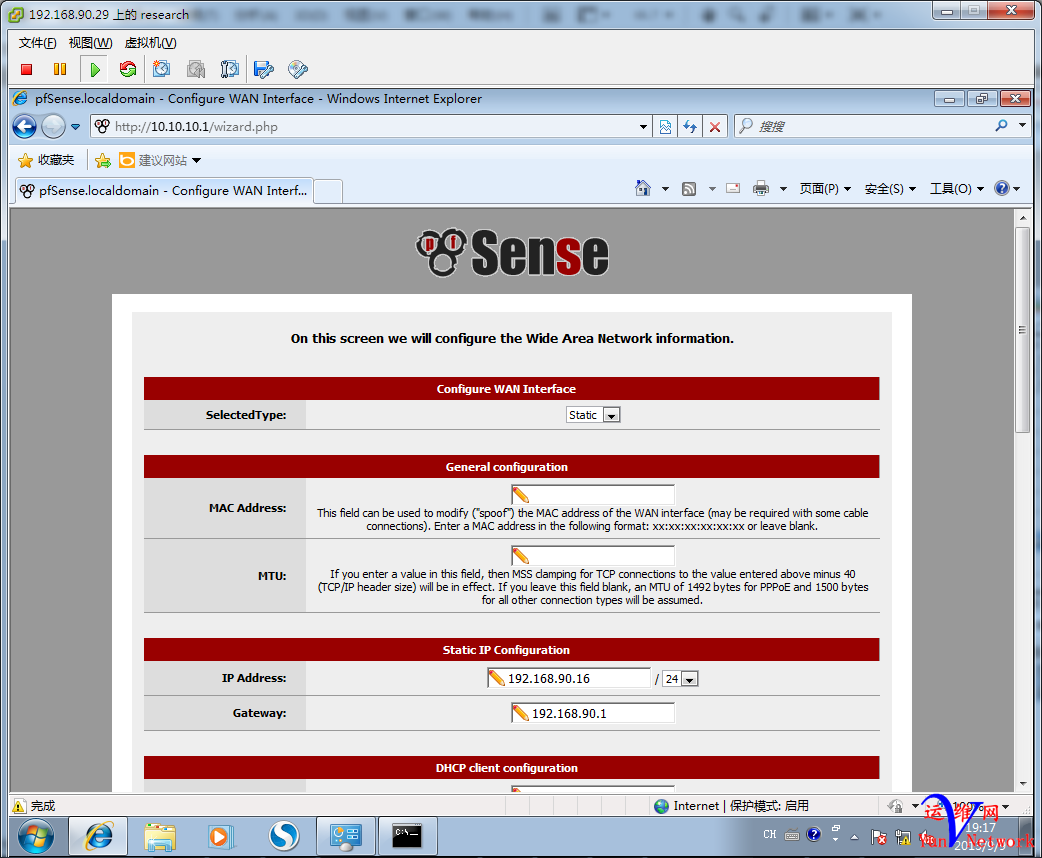Image resolution: width=1042 pixels, height=858 pixels.
Task: Open the 视图(W) menu
Action: point(90,43)
